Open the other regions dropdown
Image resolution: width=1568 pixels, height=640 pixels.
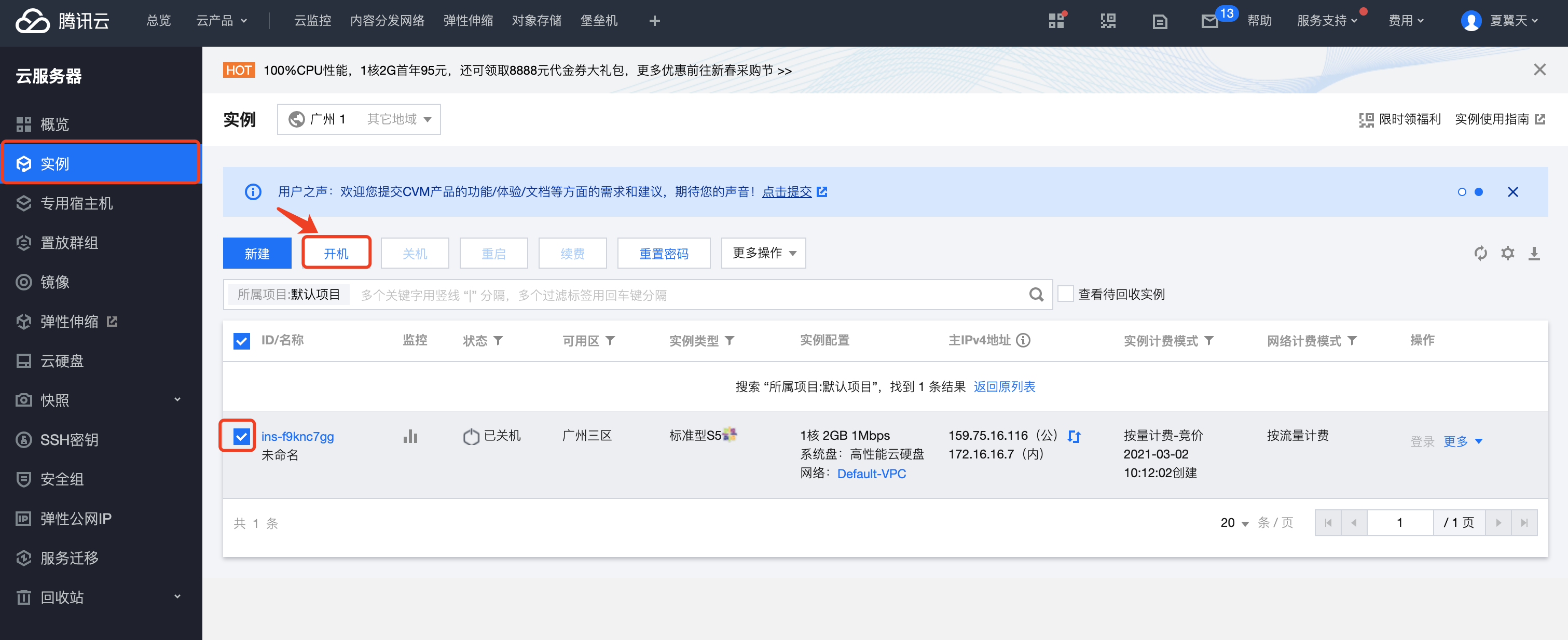pos(398,119)
